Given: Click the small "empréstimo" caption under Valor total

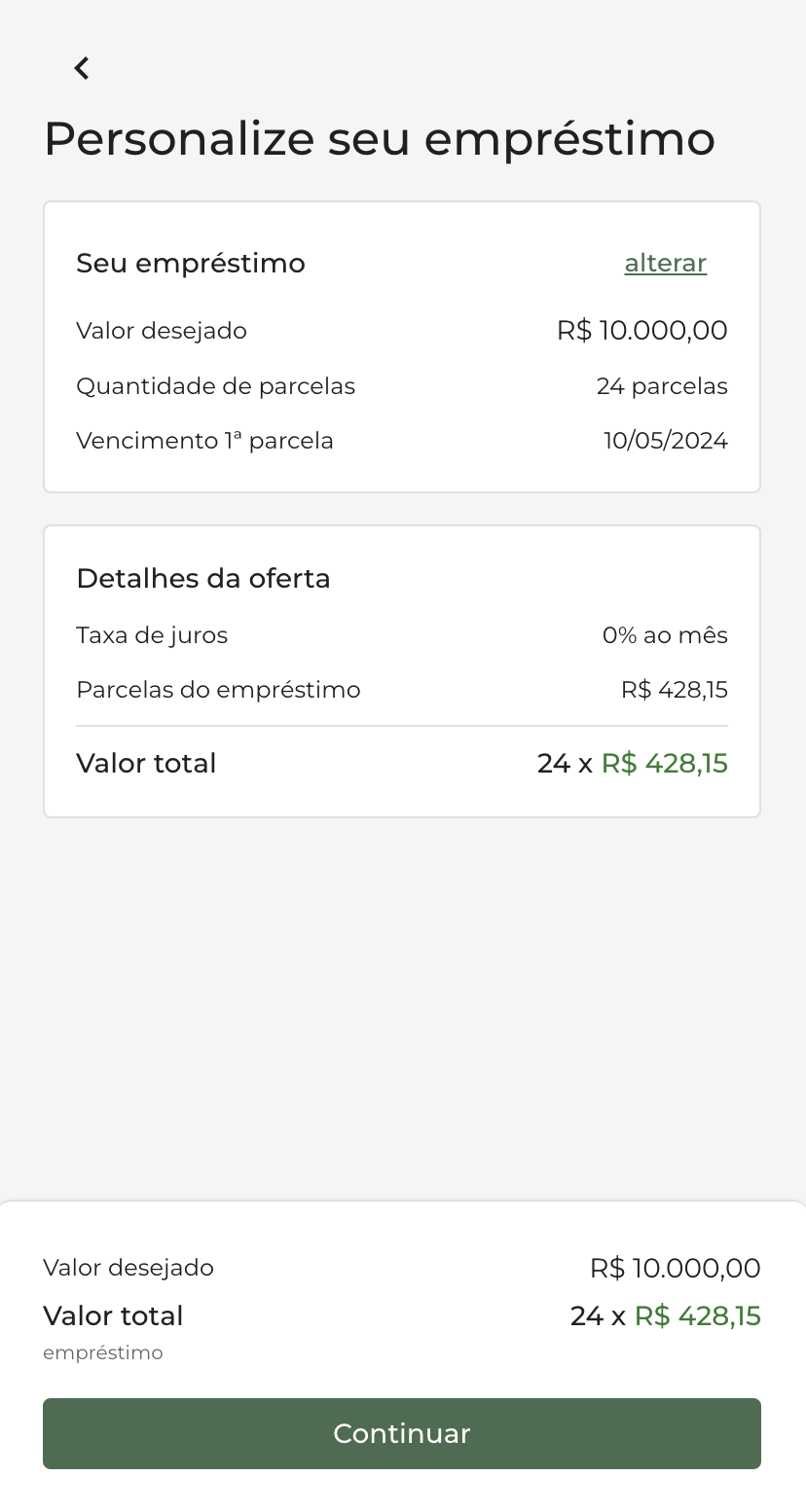Looking at the screenshot, I should (x=103, y=1353).
